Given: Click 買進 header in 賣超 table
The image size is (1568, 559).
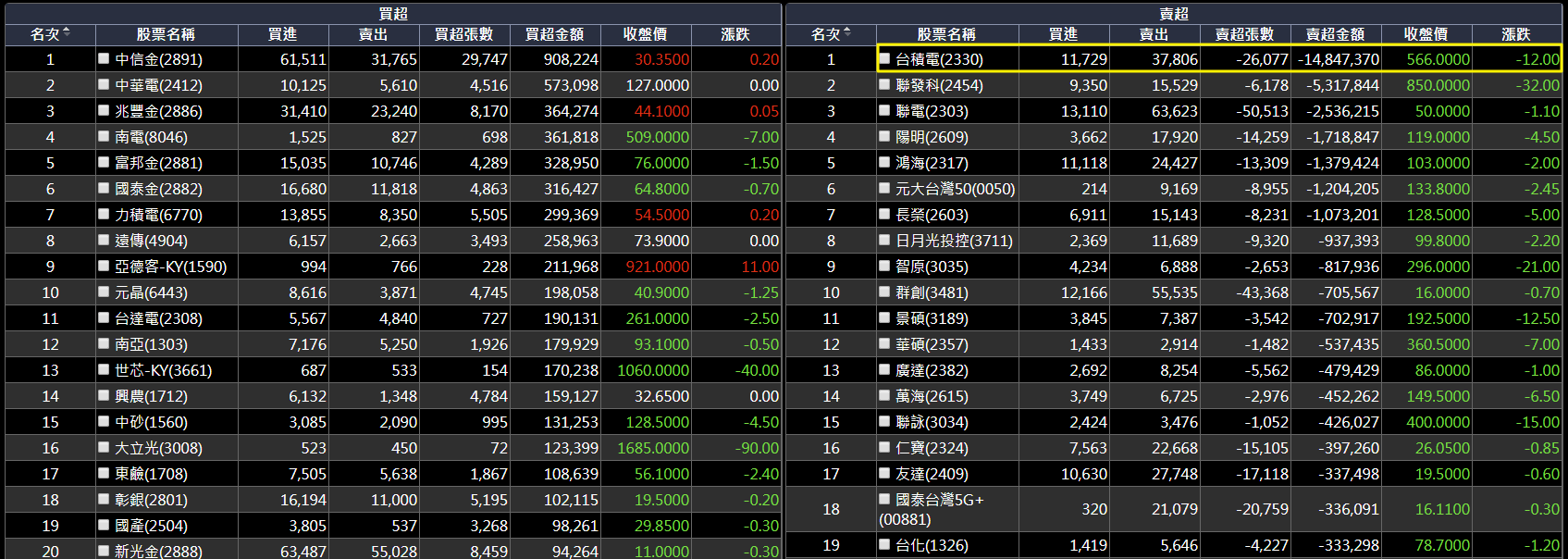Looking at the screenshot, I should [x=1063, y=34].
